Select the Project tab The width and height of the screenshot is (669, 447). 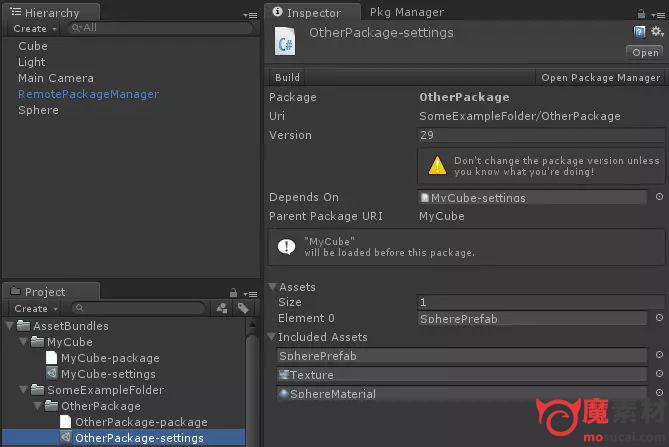[51, 292]
